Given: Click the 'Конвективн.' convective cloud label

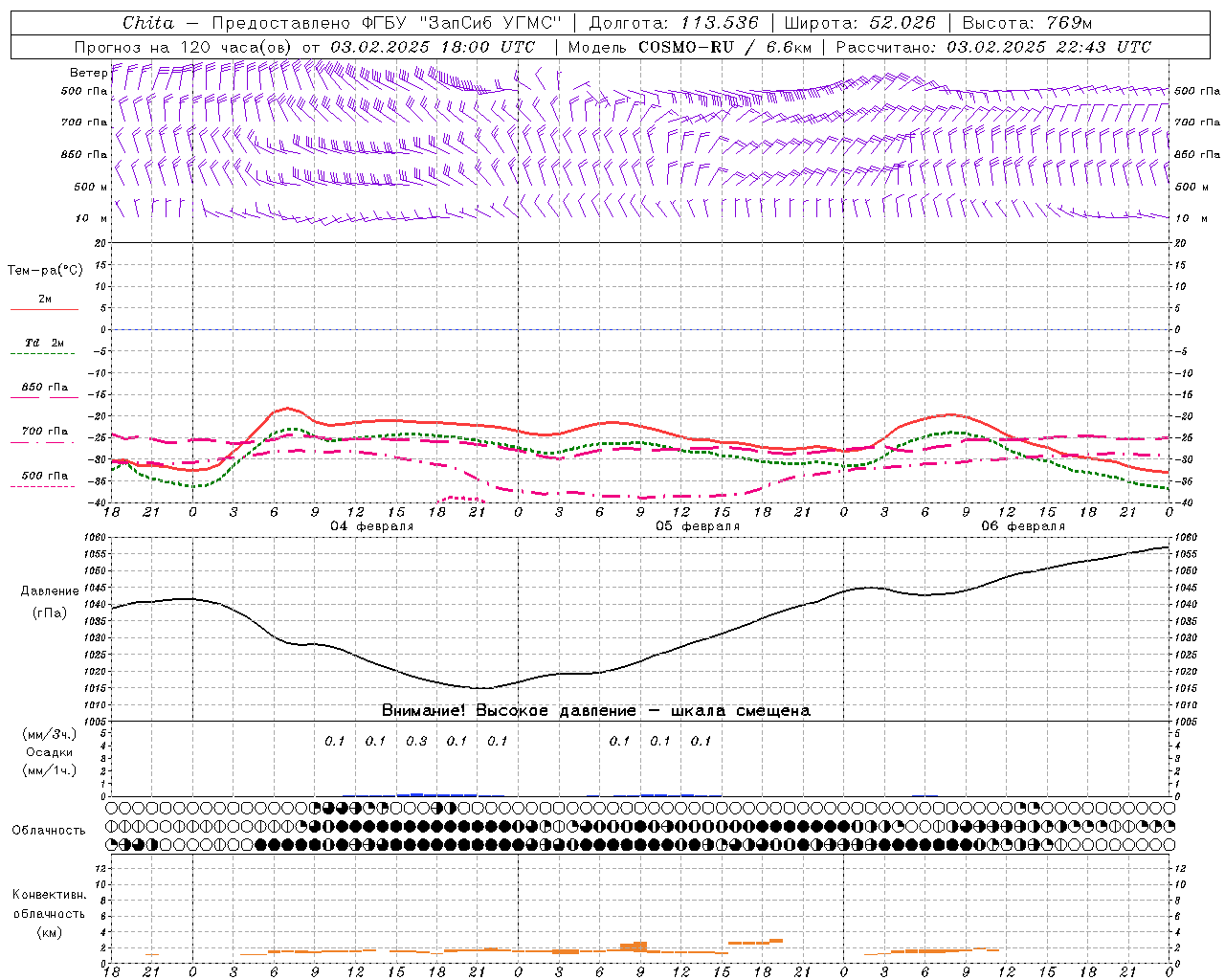Looking at the screenshot, I should tap(50, 895).
